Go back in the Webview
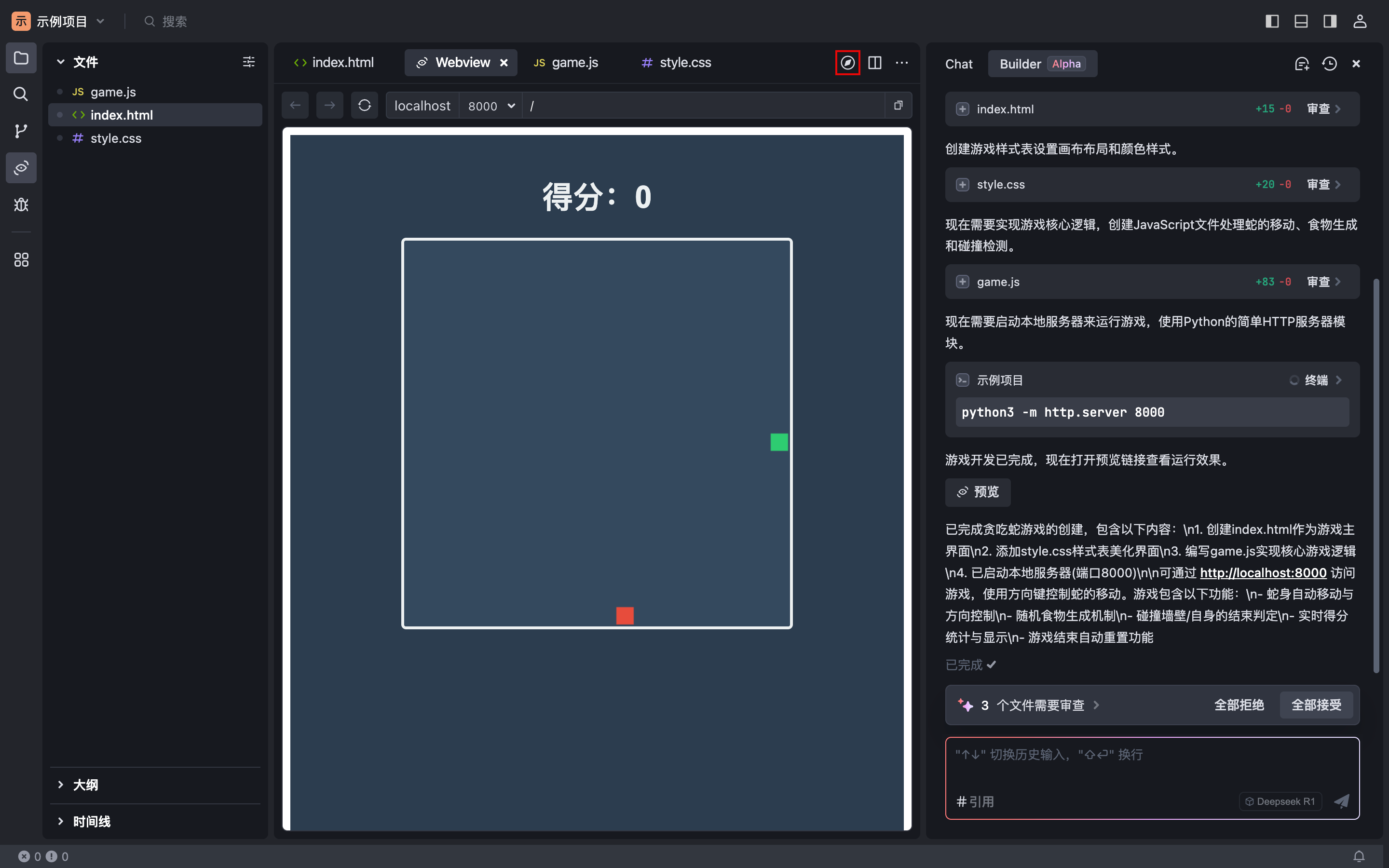1389x868 pixels. 296,106
